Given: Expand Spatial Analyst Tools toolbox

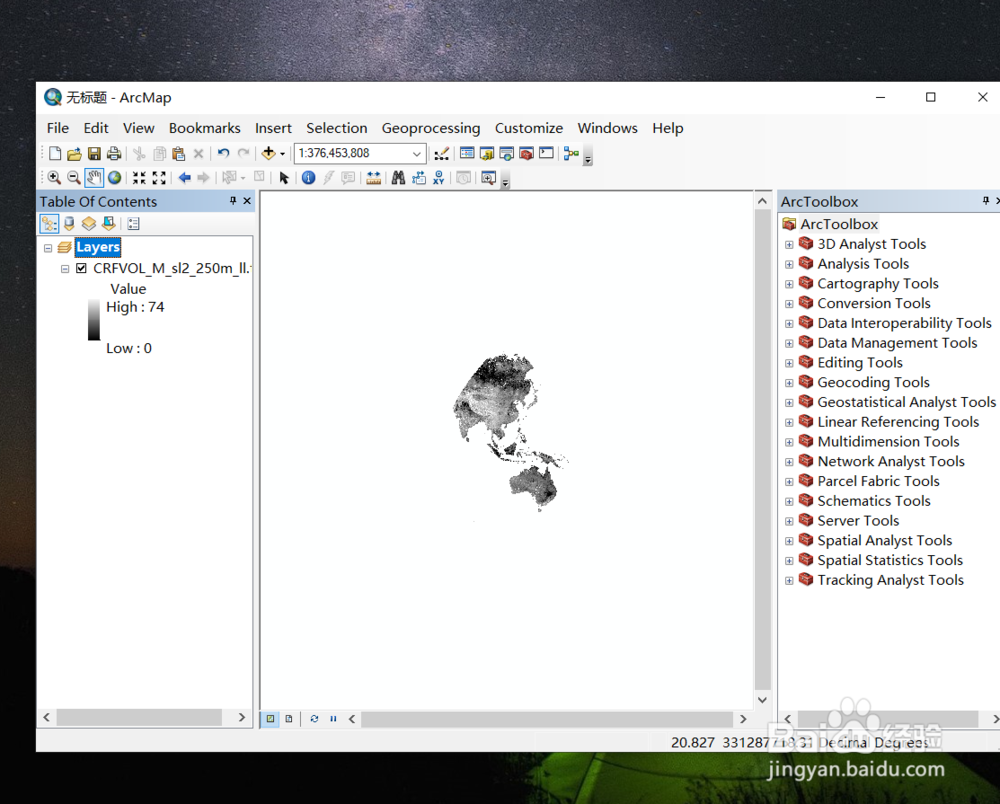Looking at the screenshot, I should click(x=789, y=541).
